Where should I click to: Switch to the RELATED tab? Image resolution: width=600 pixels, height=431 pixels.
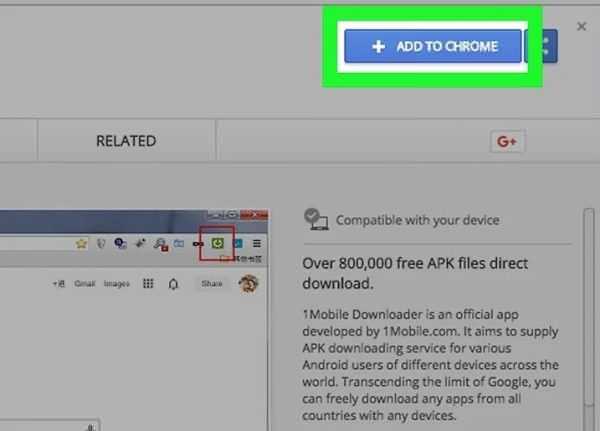[x=126, y=141]
